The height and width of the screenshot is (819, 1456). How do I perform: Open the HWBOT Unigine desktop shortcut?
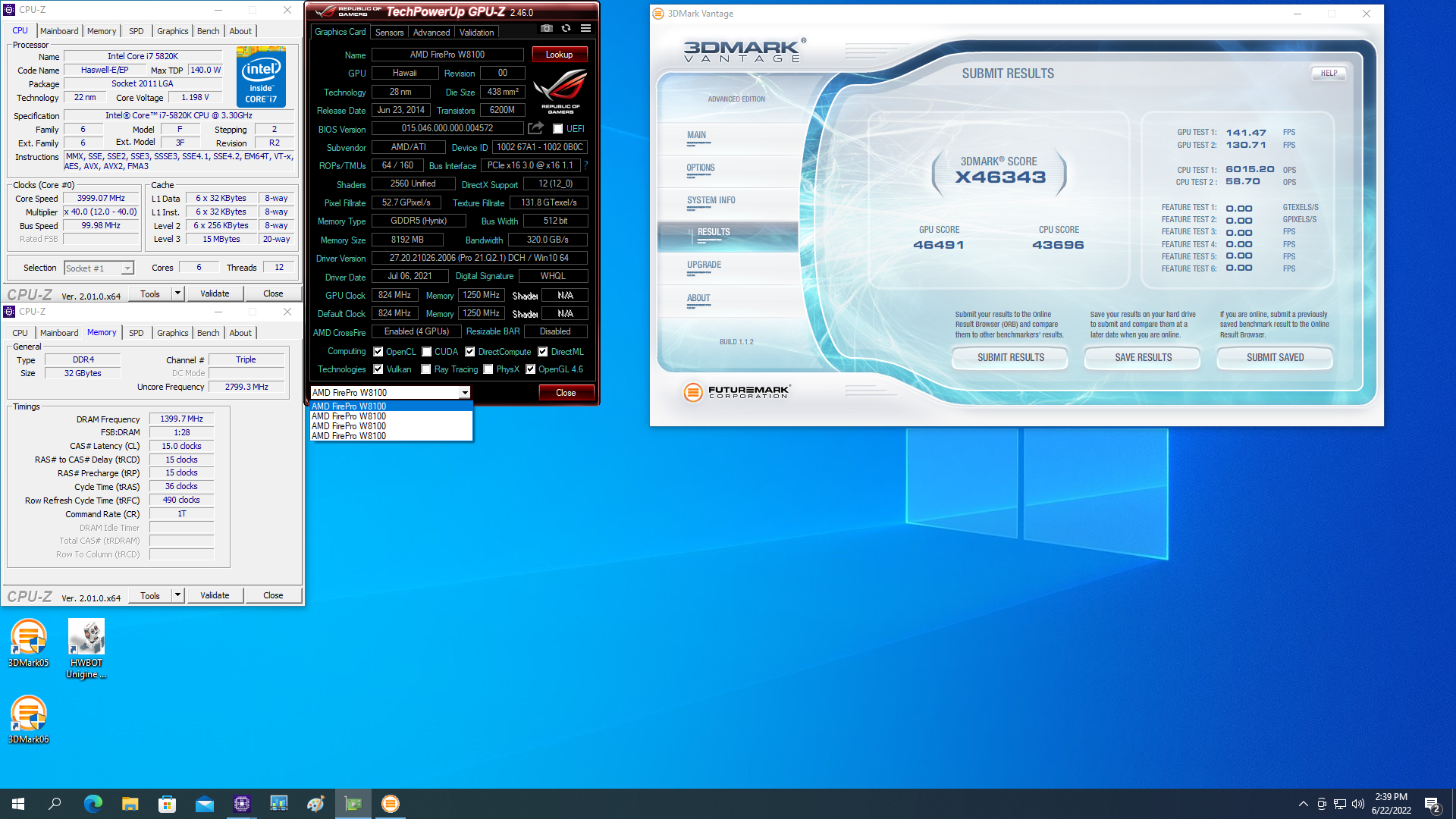86,649
